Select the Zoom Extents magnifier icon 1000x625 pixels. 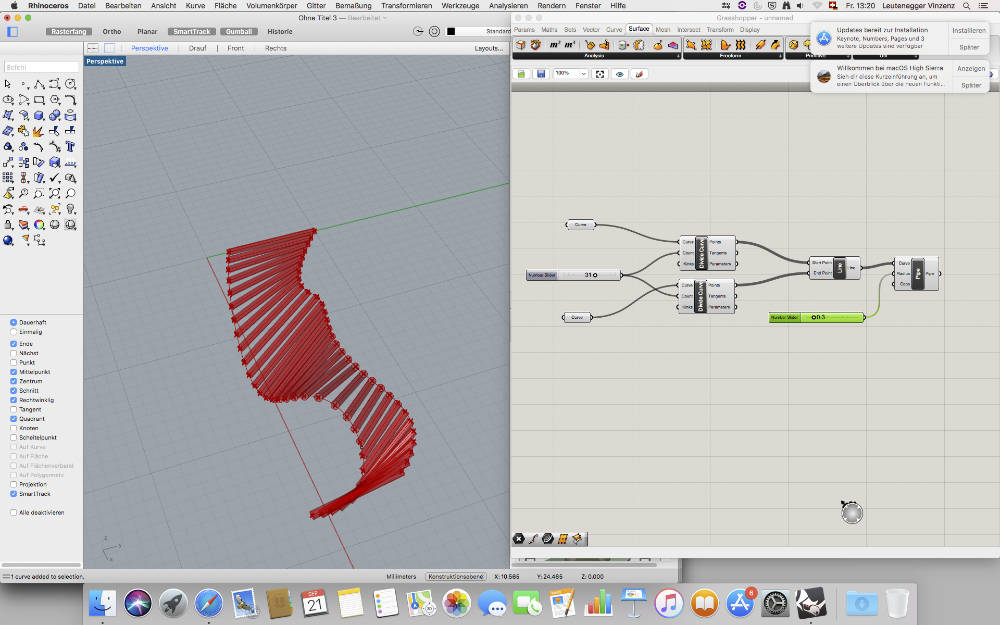click(54, 193)
